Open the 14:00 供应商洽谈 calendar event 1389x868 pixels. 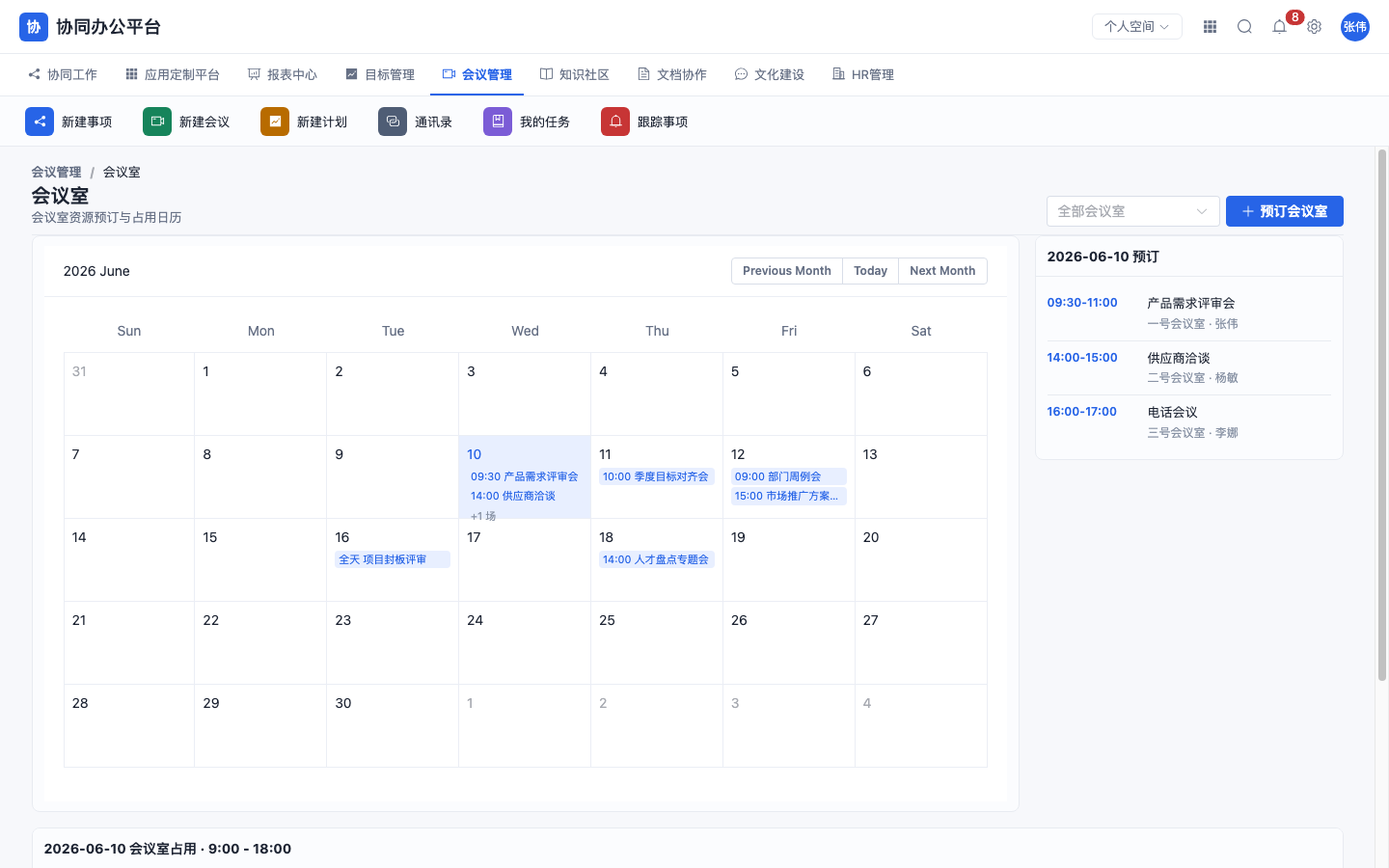[x=525, y=496]
